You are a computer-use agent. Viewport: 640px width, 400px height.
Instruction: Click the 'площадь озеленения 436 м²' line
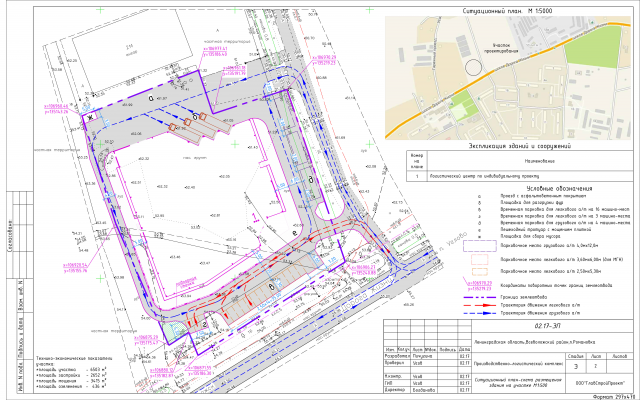(71, 386)
